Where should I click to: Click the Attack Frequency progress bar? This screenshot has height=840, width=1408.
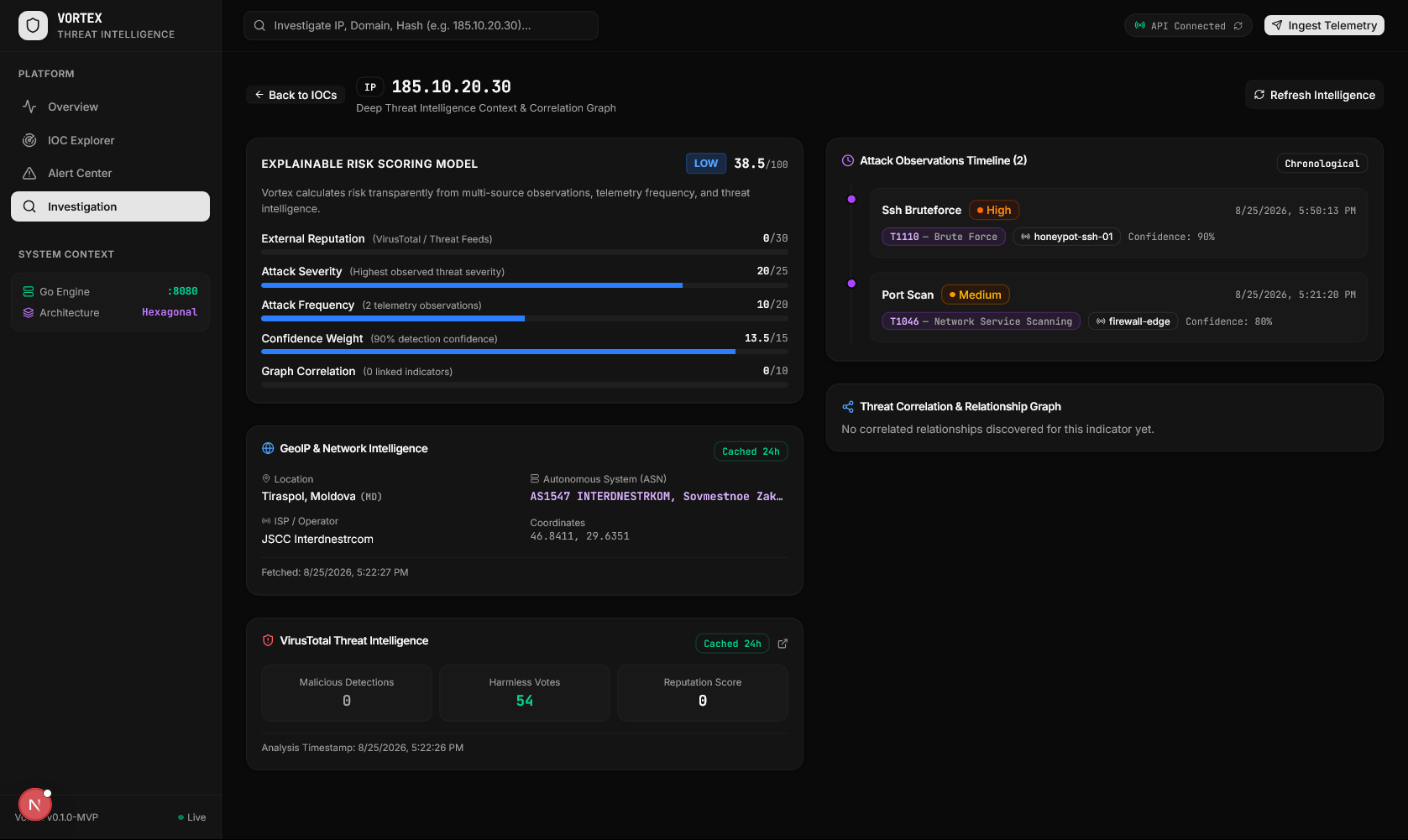pos(525,319)
